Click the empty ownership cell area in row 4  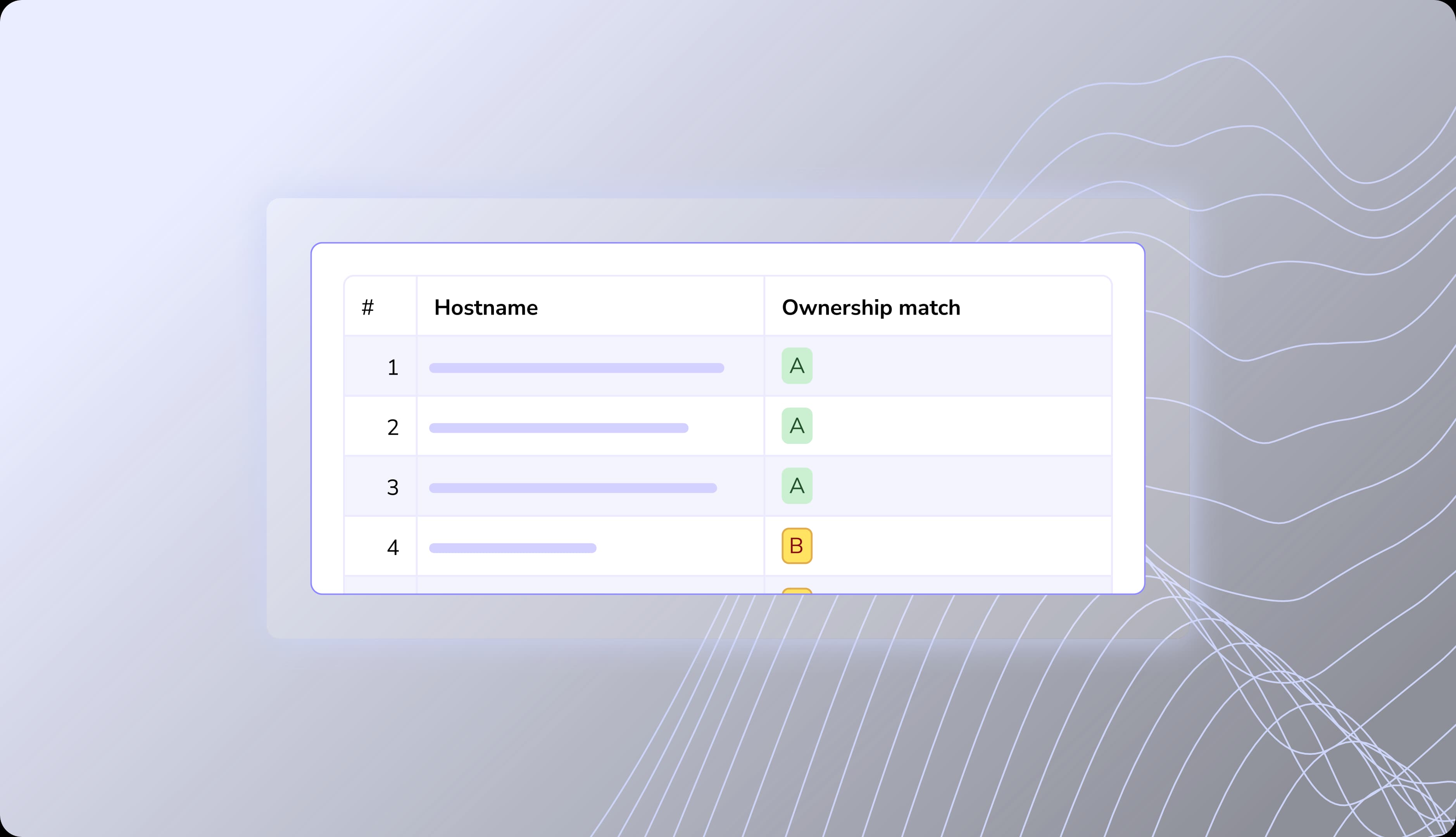[960, 546]
